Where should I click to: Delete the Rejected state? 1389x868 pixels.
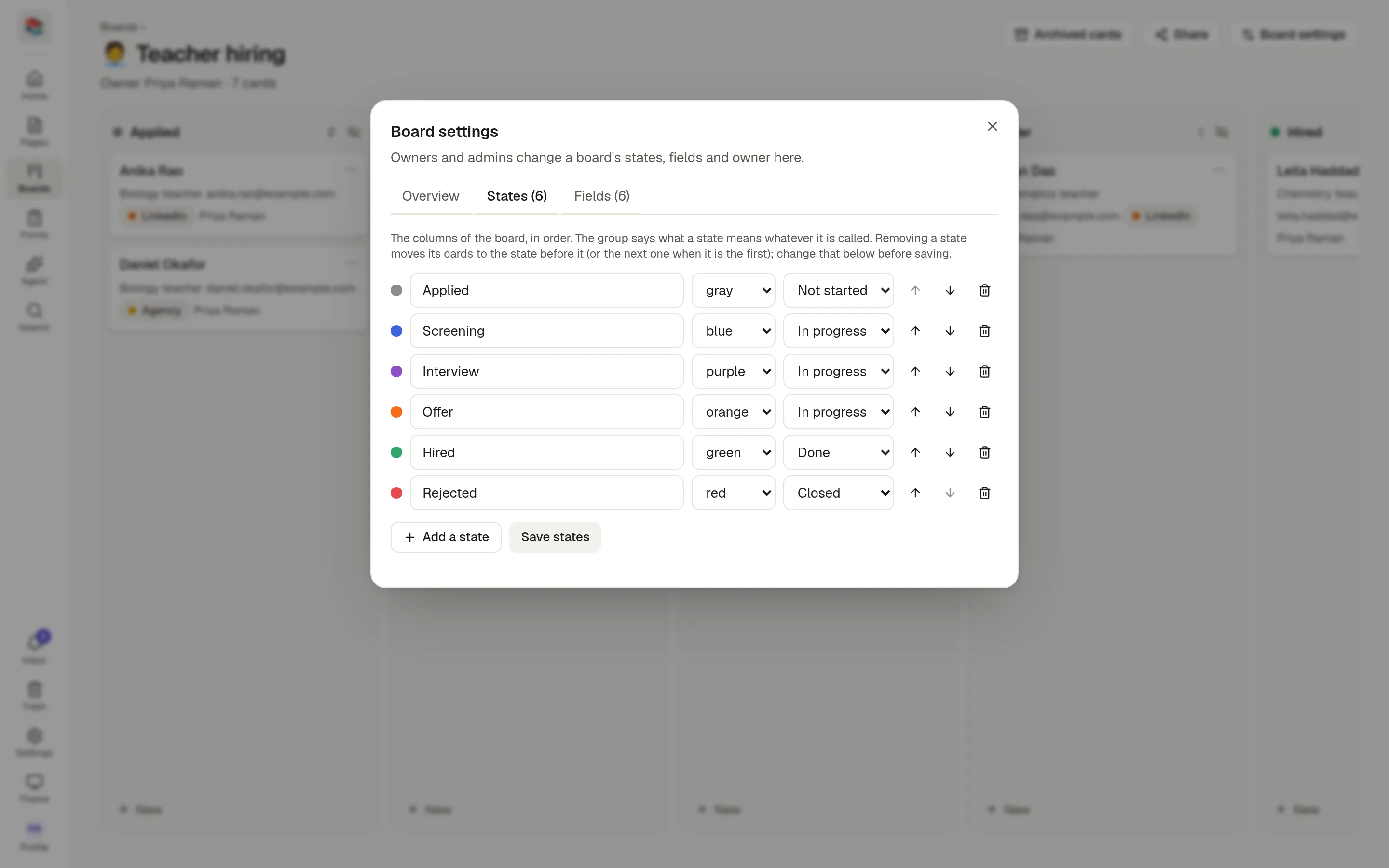coord(984,493)
